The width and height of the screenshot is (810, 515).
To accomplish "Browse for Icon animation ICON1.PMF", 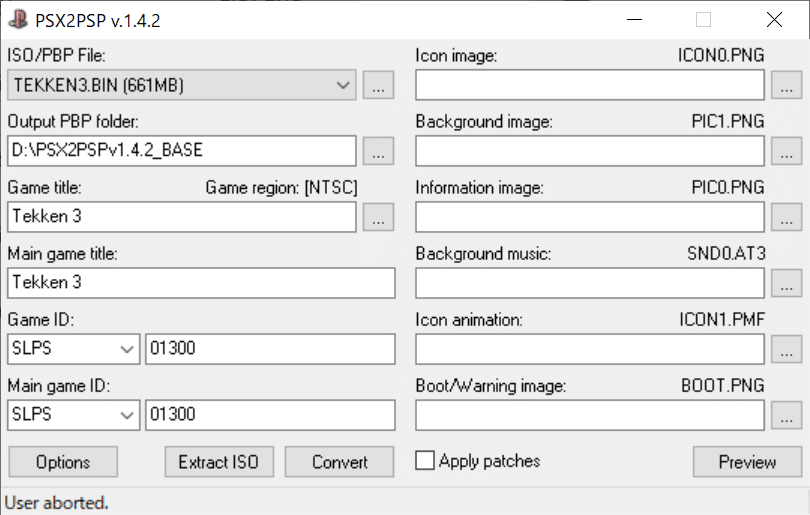I will tap(786, 349).
